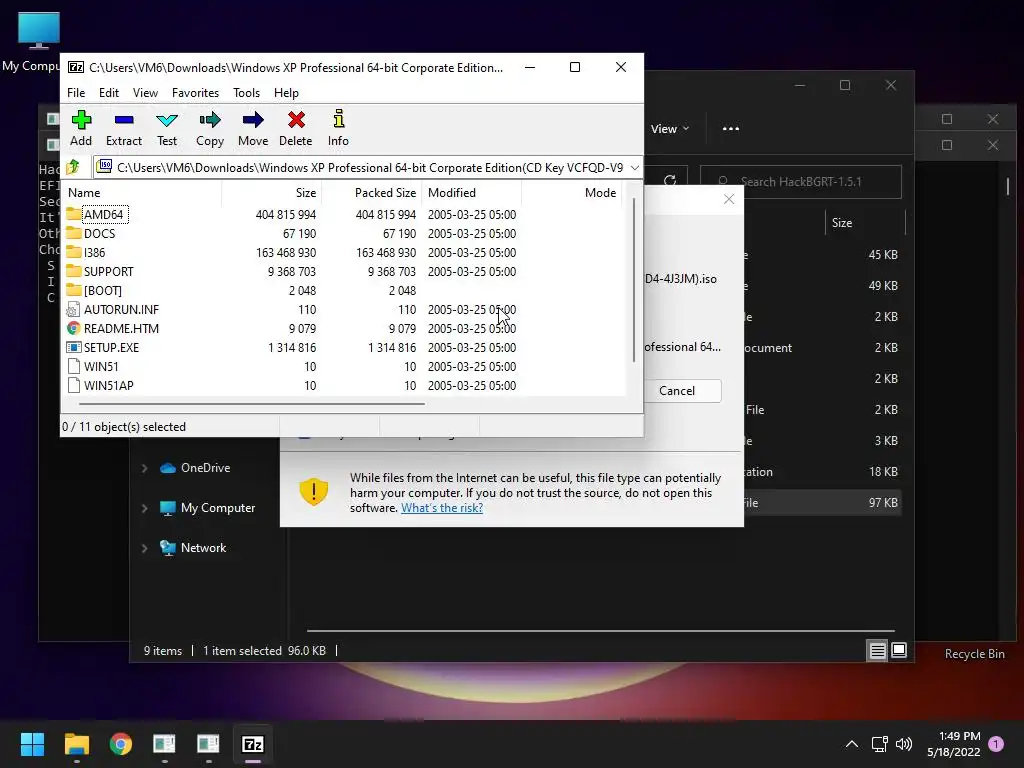Click the 7-Zip horizontal scrollbar
Image resolution: width=1024 pixels, height=768 pixels.
pos(251,404)
